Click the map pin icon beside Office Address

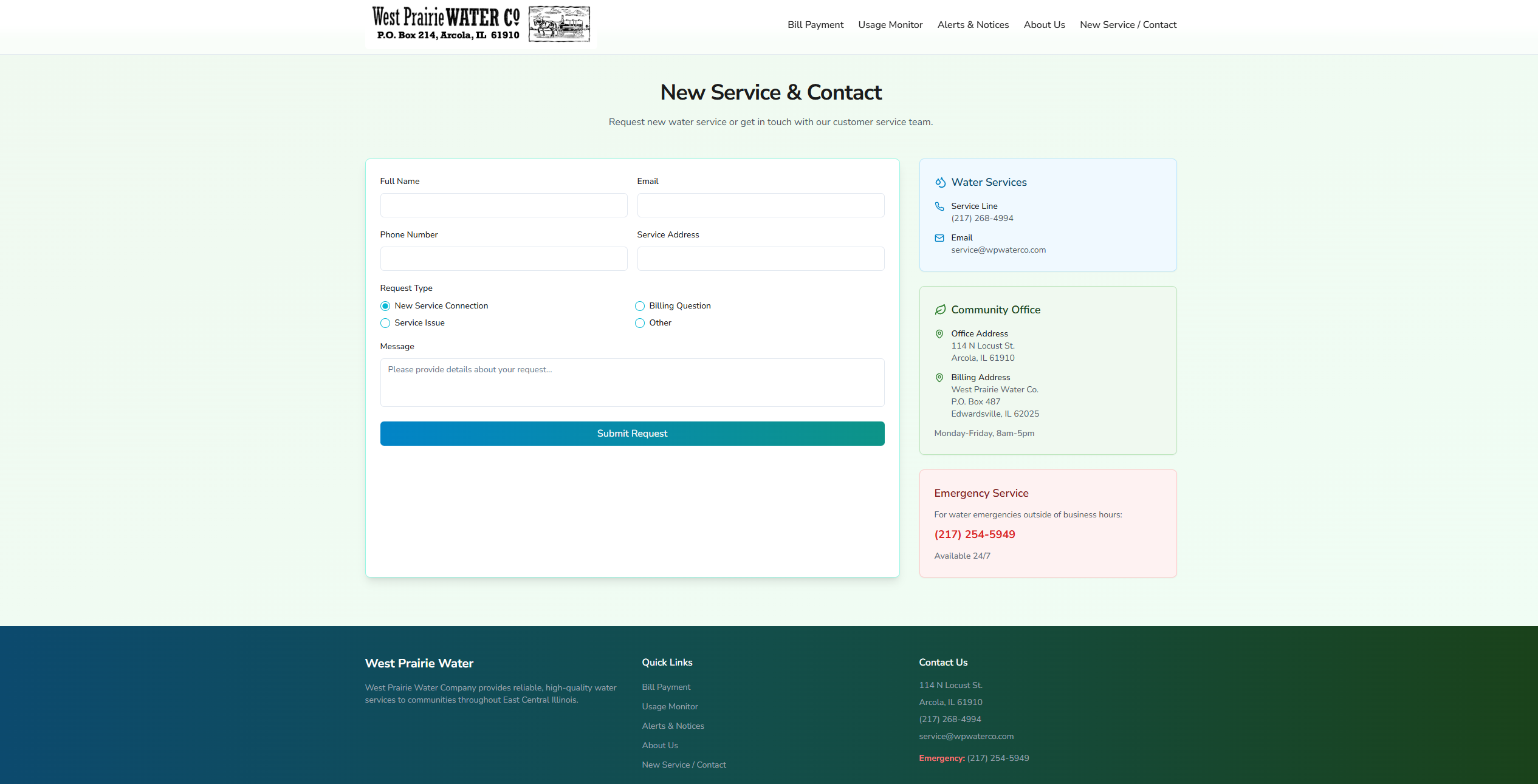coord(939,333)
